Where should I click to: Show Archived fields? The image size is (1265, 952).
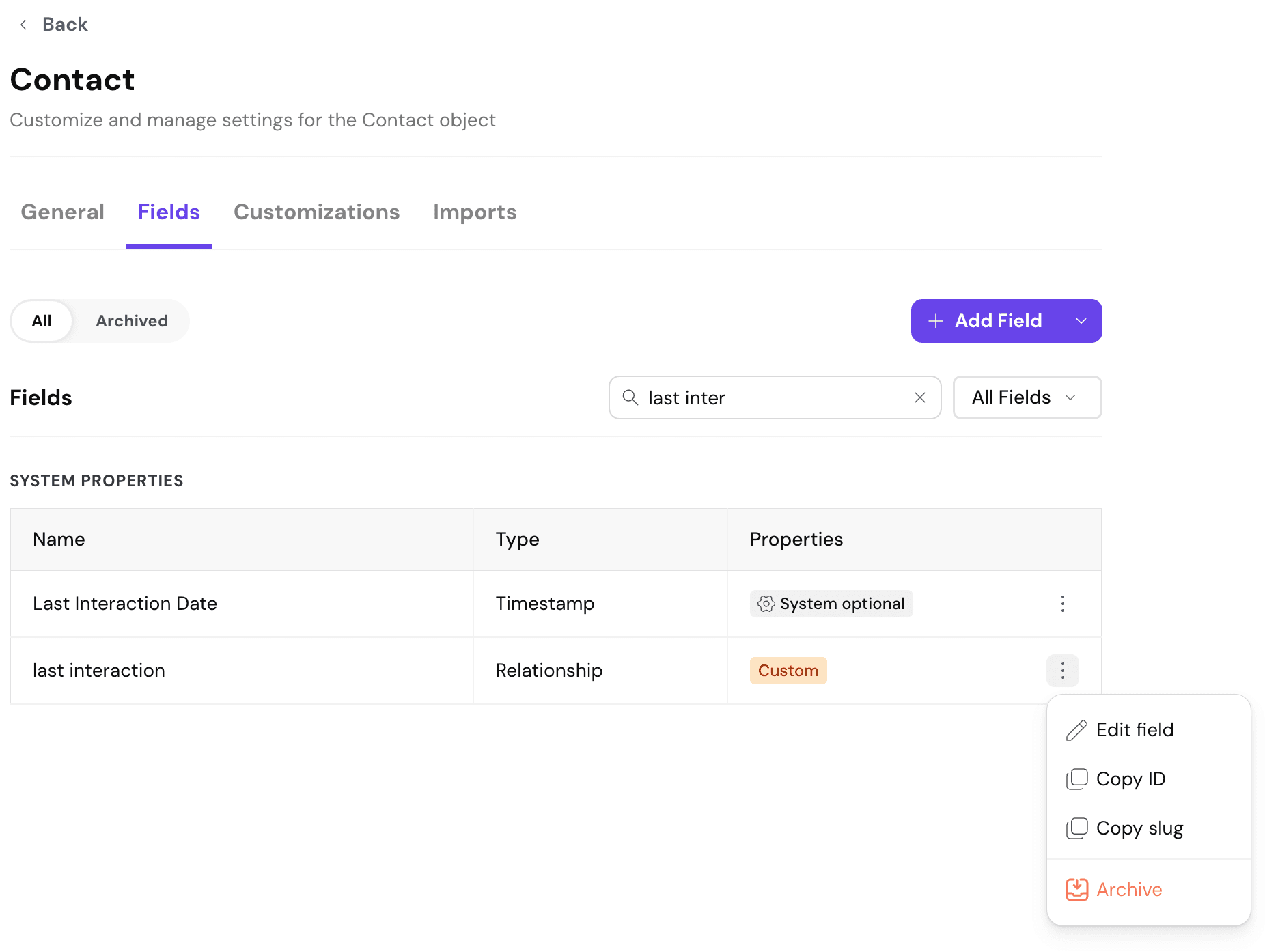(132, 321)
